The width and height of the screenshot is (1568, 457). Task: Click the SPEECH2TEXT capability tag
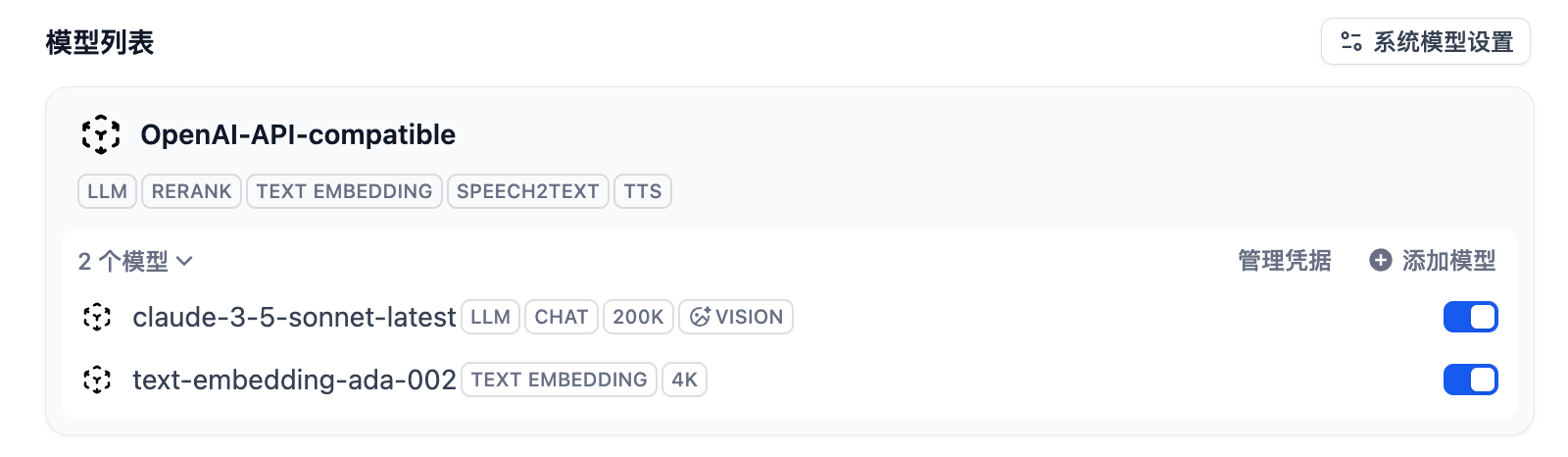(x=527, y=191)
